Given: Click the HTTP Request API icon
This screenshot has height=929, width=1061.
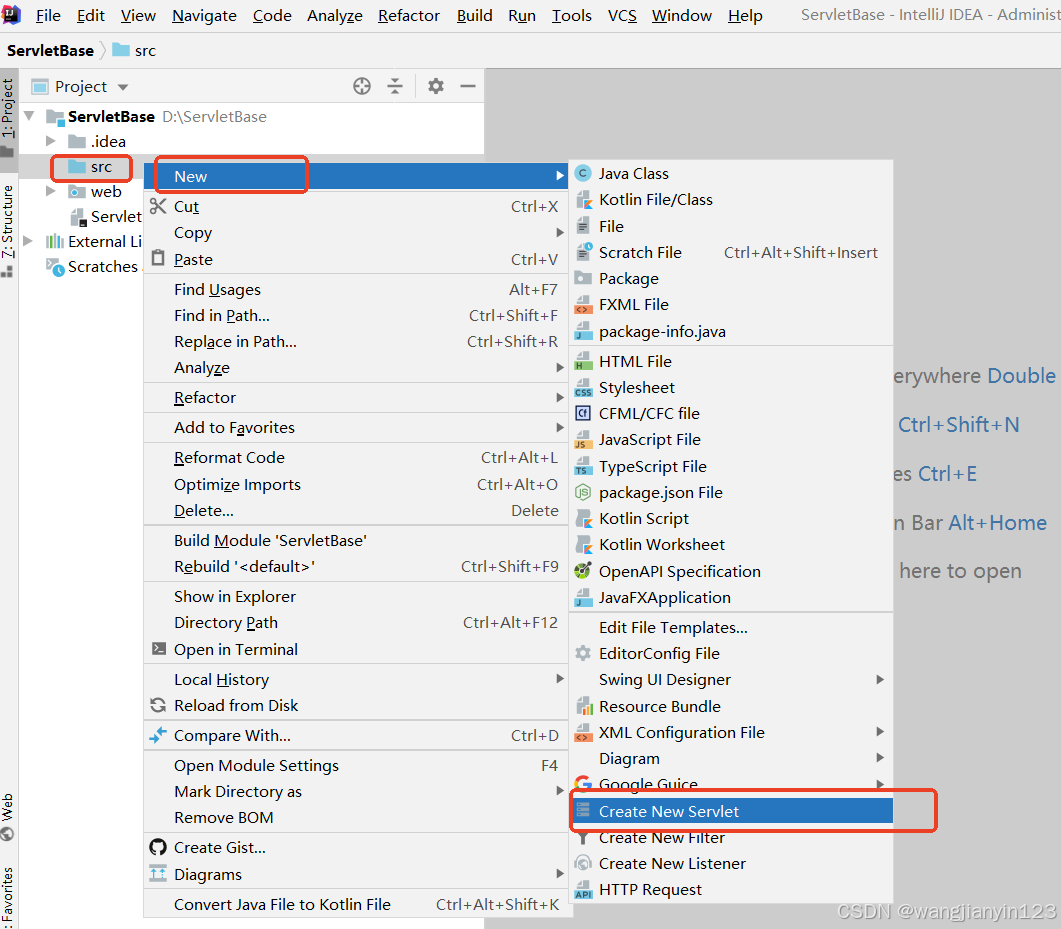Looking at the screenshot, I should click(x=583, y=890).
